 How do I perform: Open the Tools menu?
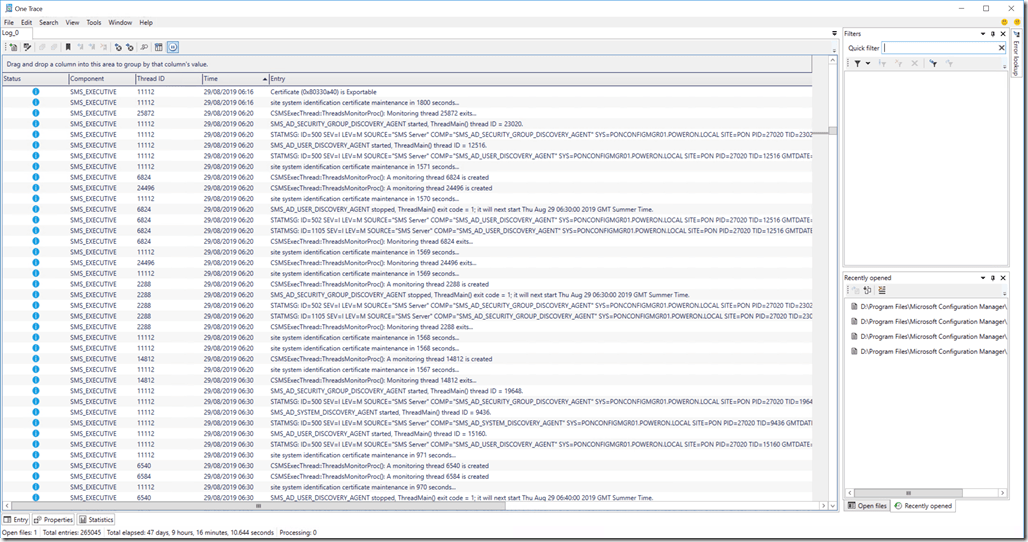(x=93, y=22)
